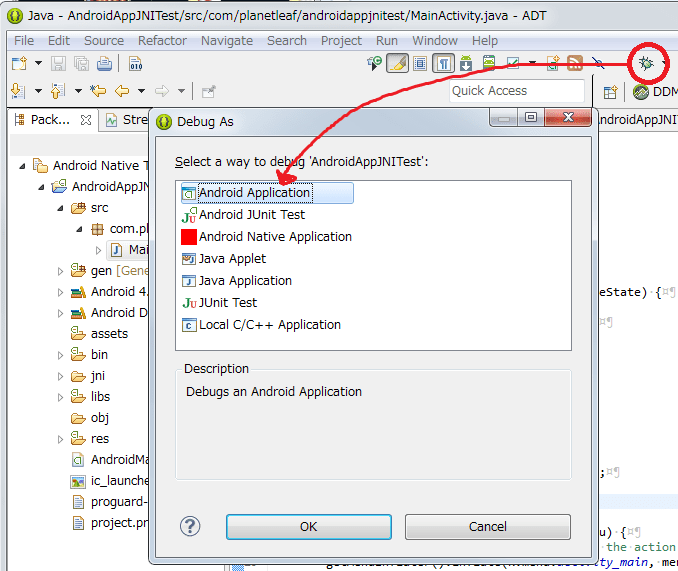
Task: Click the Save floppy disk icon
Action: 58,64
